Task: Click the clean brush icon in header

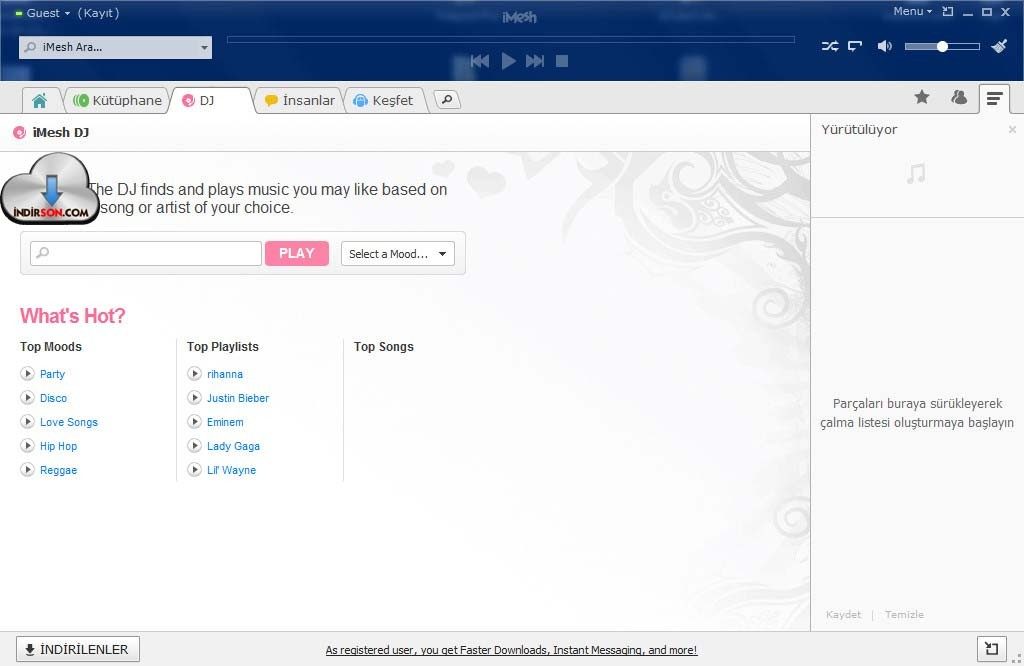Action: pos(999,46)
